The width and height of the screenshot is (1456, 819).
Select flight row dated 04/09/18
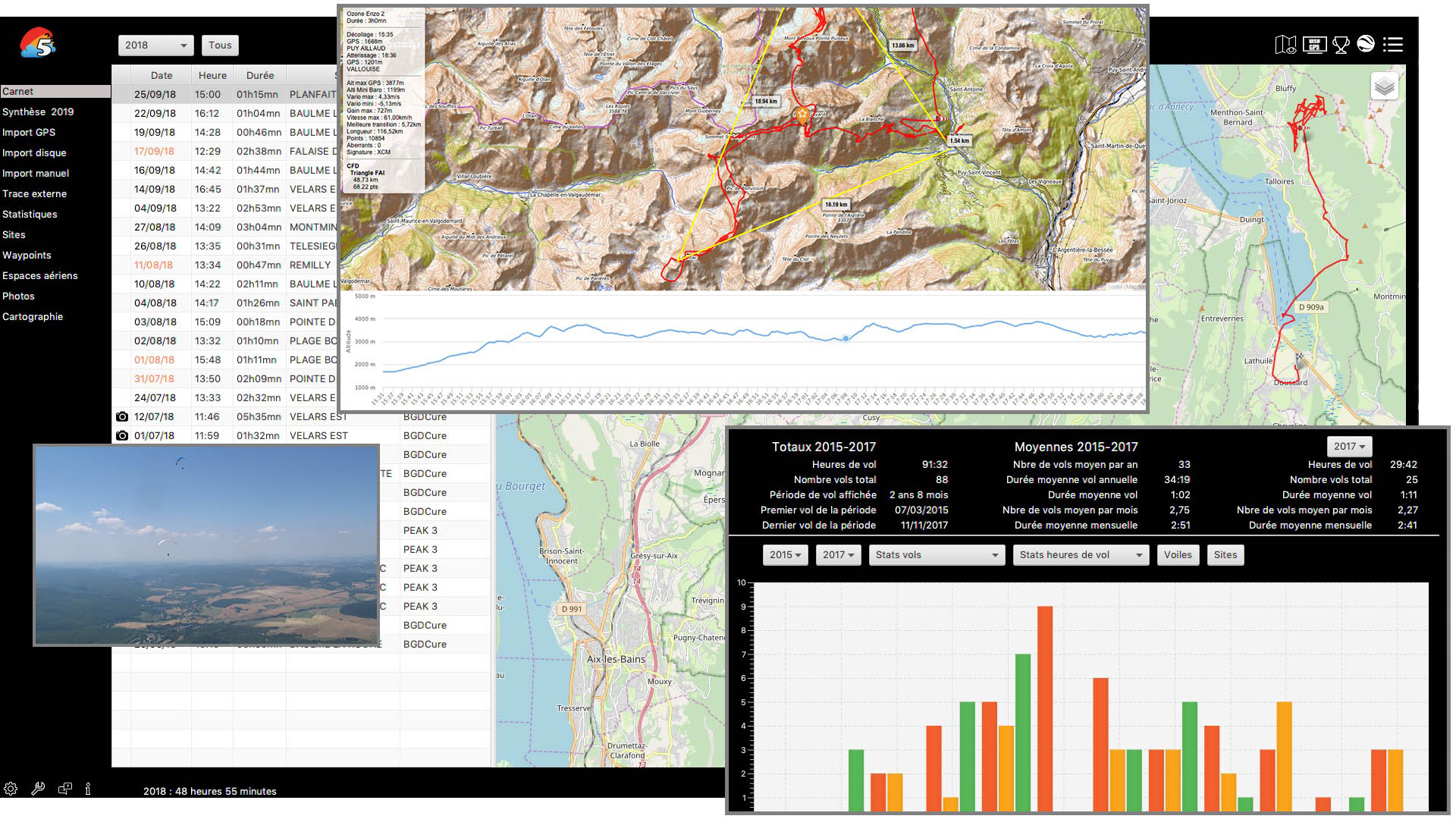225,208
